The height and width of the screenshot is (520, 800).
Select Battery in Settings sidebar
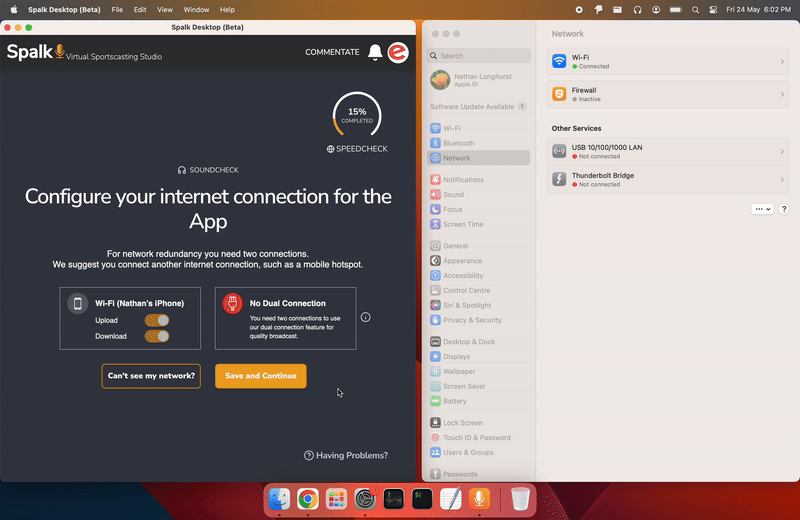[x=479, y=401]
